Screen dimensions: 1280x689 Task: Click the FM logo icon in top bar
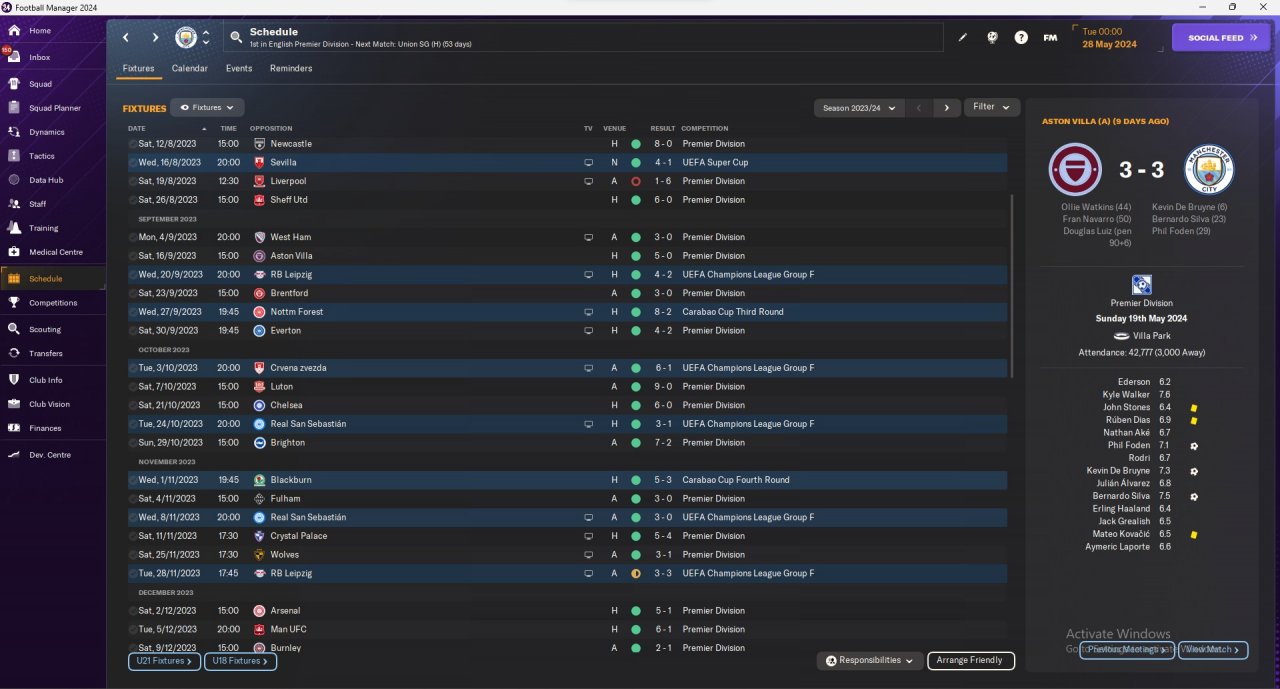[x=1050, y=38]
